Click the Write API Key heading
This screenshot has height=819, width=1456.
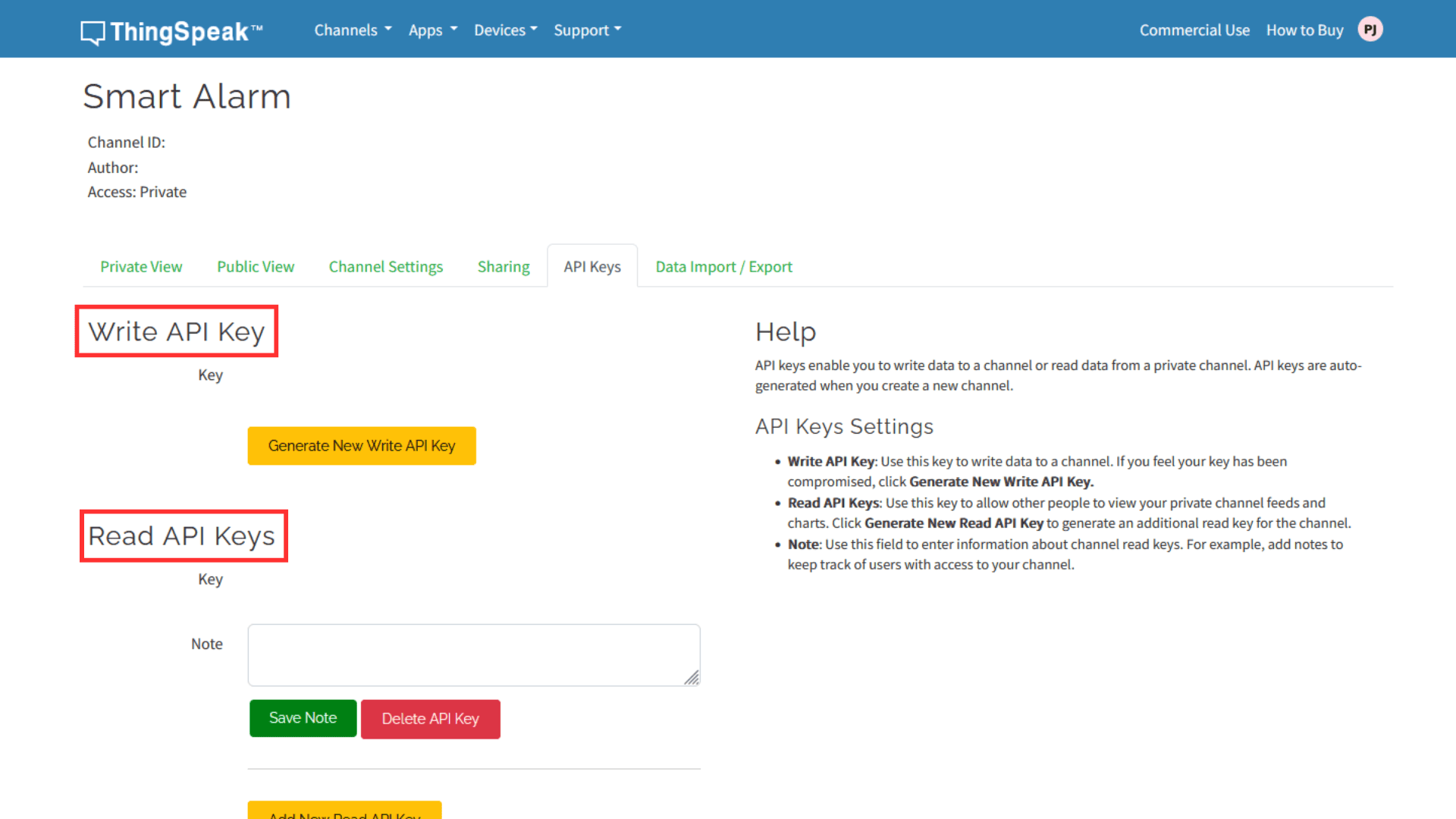(177, 332)
